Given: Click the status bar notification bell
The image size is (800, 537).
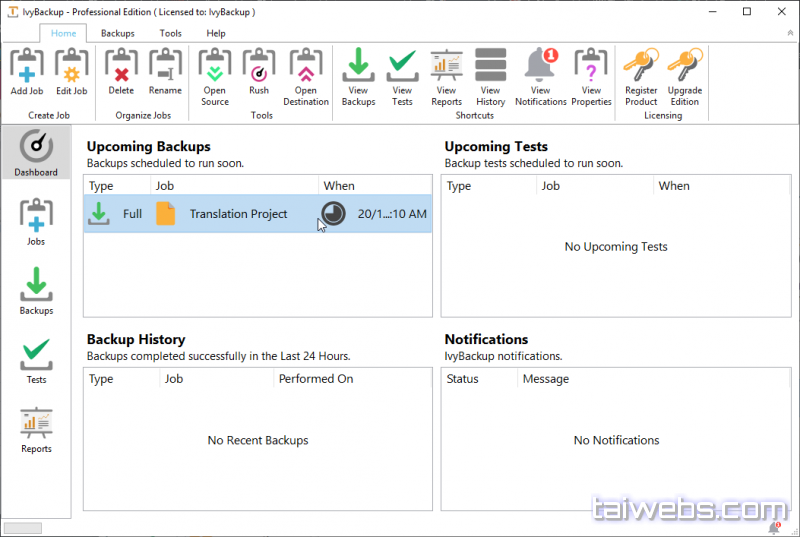Looking at the screenshot, I should click(x=773, y=527).
